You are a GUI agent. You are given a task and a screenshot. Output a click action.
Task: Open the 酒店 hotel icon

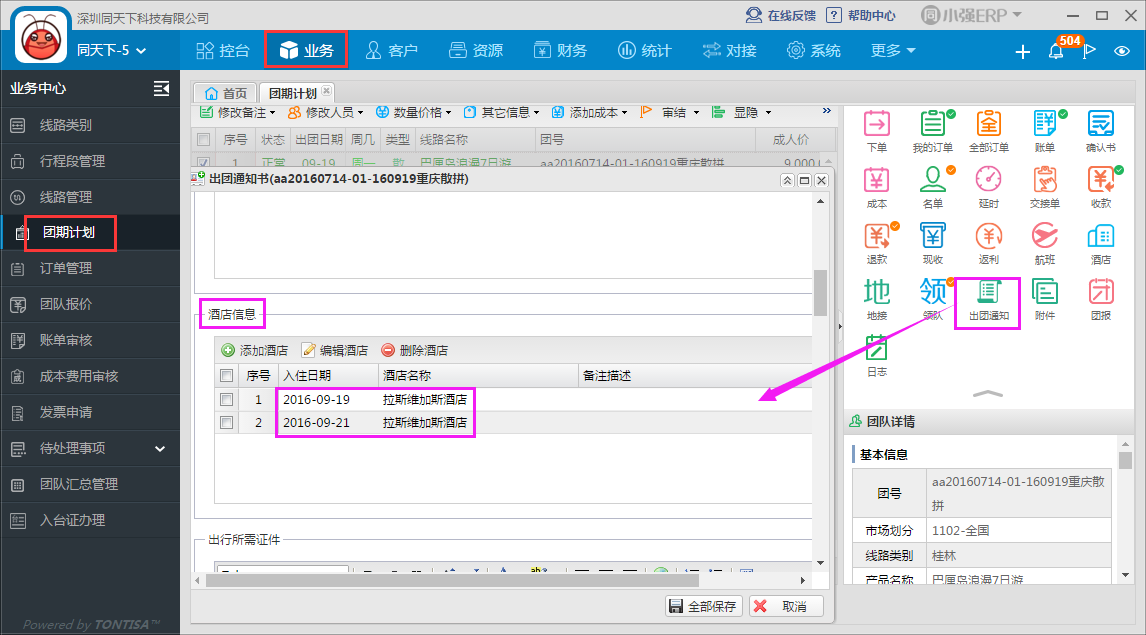point(1101,244)
